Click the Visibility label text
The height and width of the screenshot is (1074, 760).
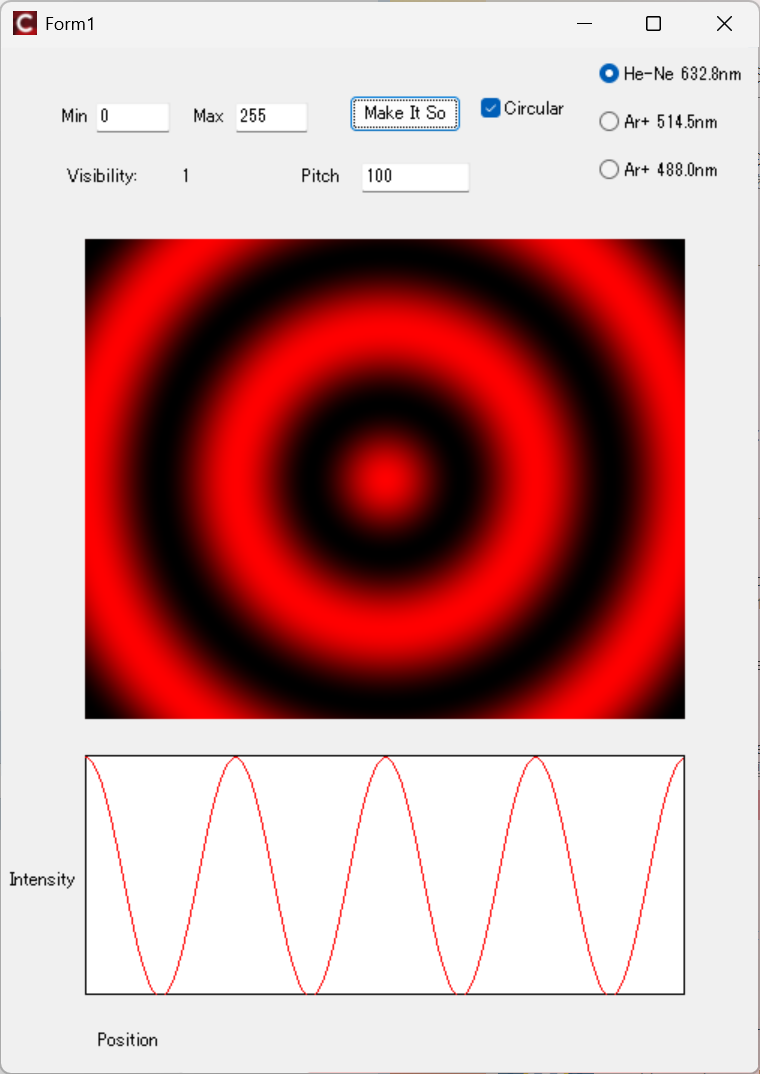[102, 176]
